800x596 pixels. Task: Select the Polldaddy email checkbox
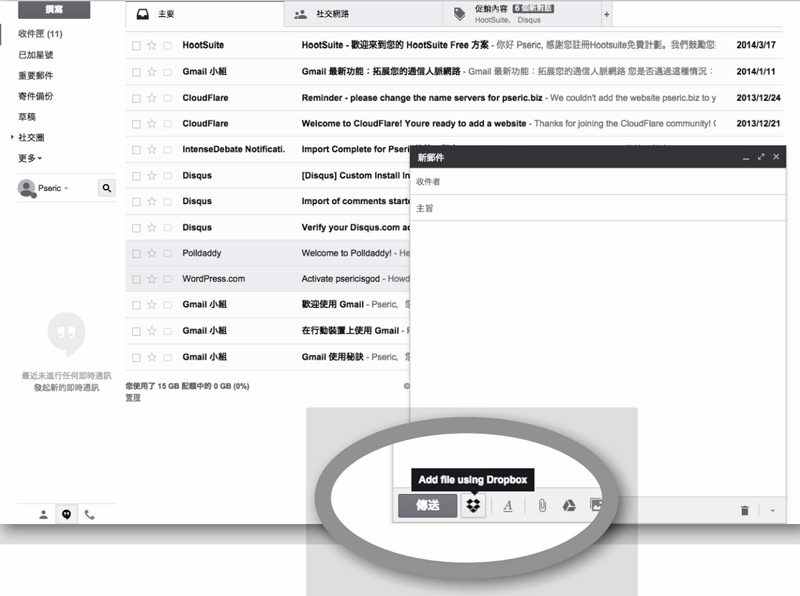[x=136, y=254]
